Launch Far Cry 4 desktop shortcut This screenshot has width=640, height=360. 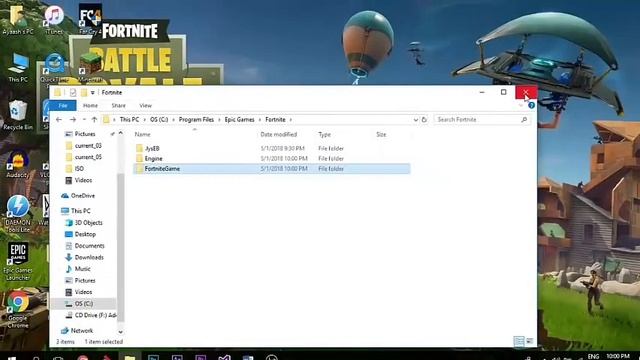tap(90, 19)
